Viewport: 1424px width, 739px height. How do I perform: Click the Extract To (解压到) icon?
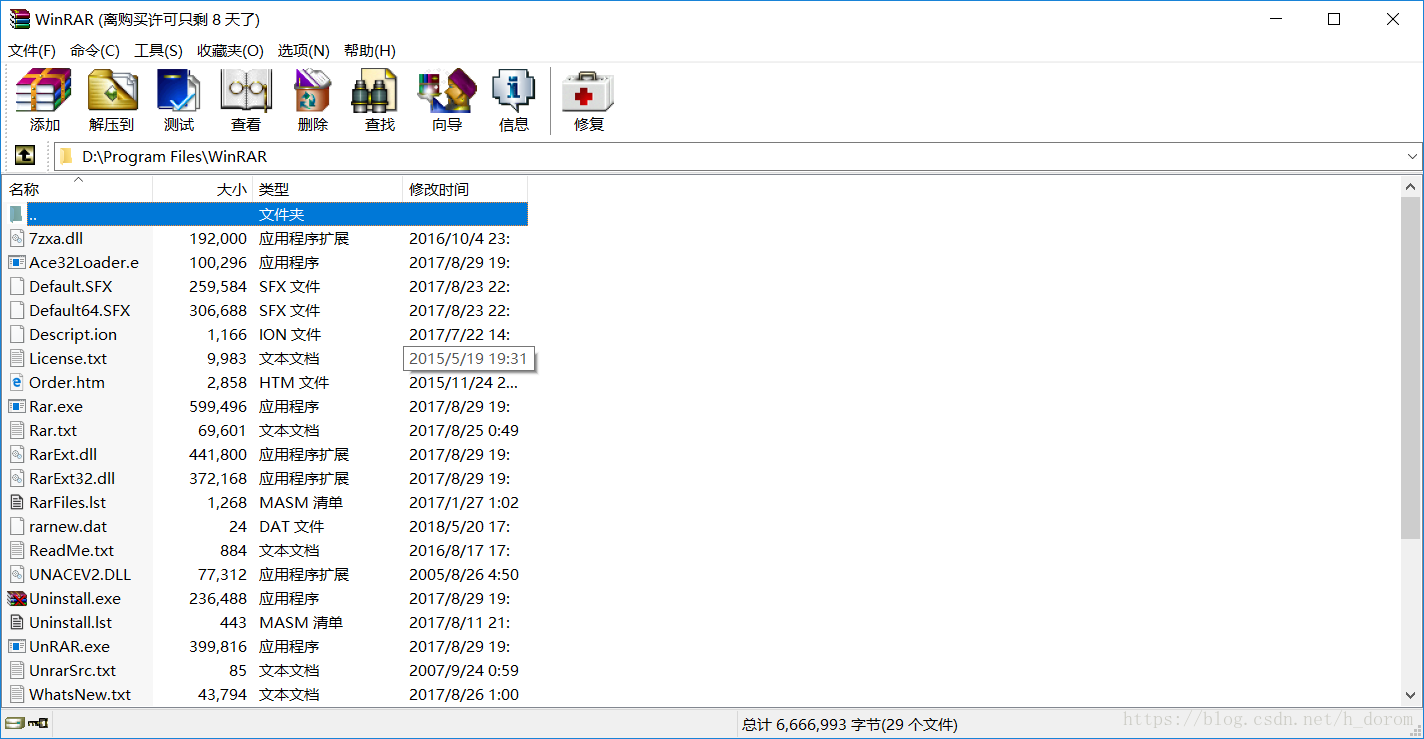point(112,91)
